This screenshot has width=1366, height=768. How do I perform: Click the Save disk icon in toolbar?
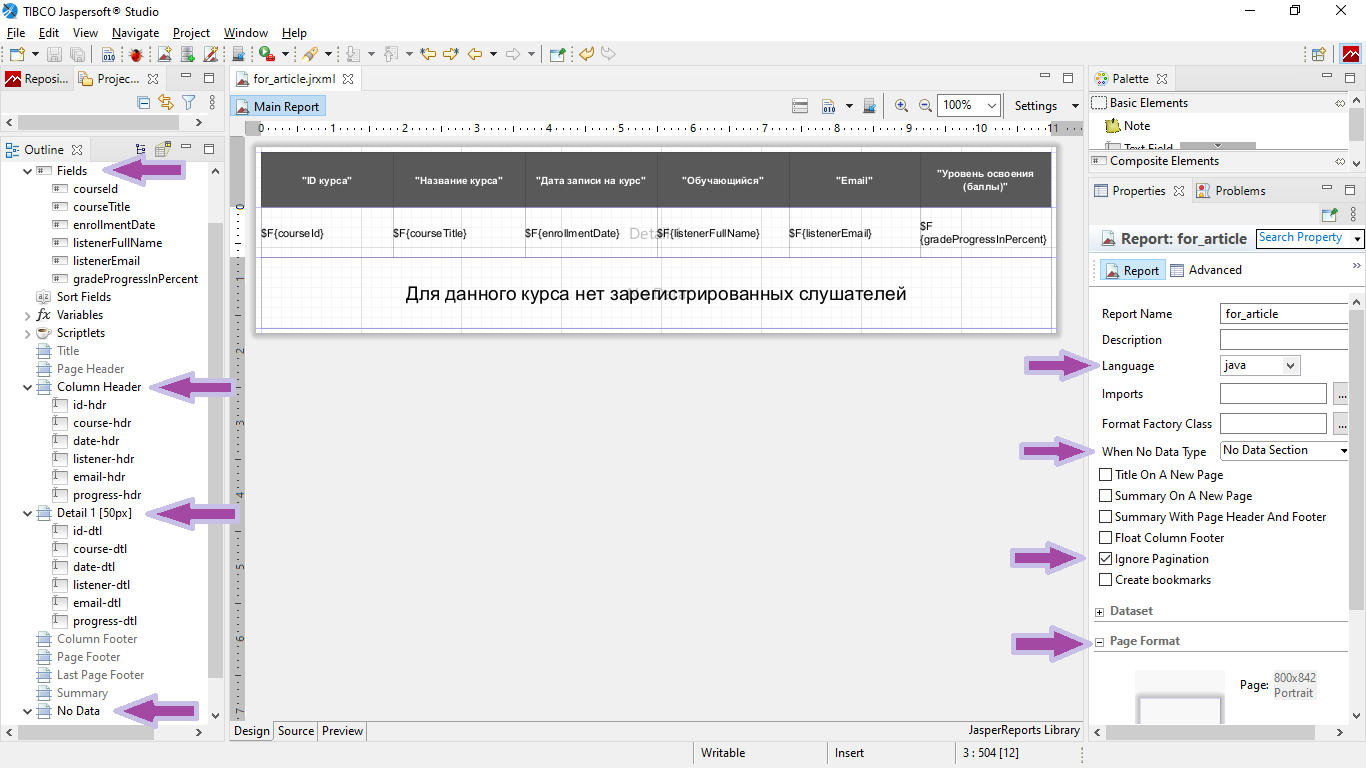54,54
